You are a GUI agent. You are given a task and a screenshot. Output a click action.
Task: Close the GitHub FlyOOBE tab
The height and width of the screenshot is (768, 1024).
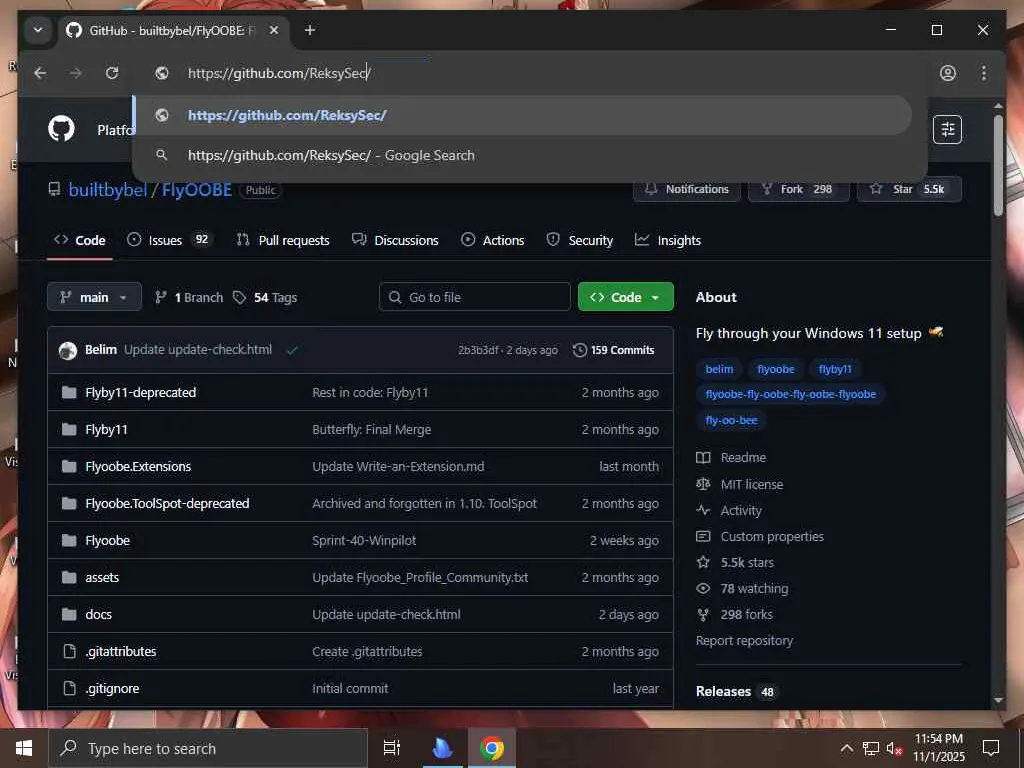[x=274, y=30]
